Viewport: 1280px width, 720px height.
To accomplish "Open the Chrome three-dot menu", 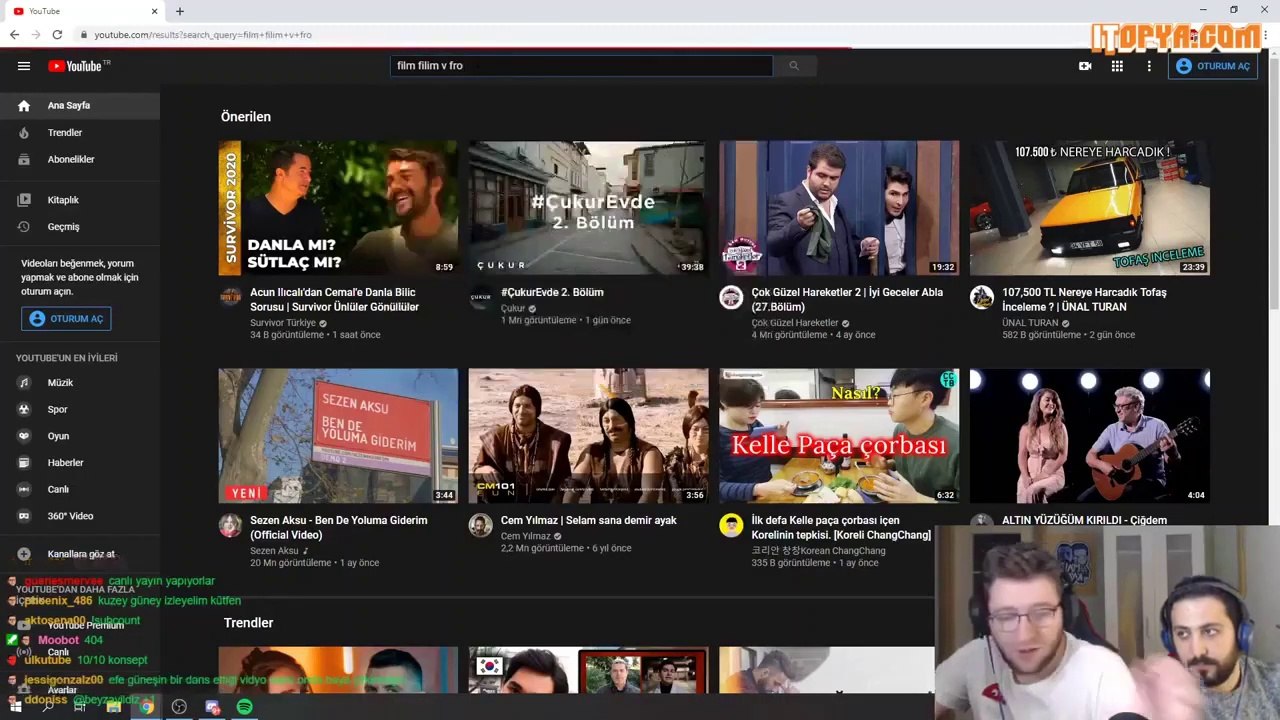I will (x=1265, y=35).
